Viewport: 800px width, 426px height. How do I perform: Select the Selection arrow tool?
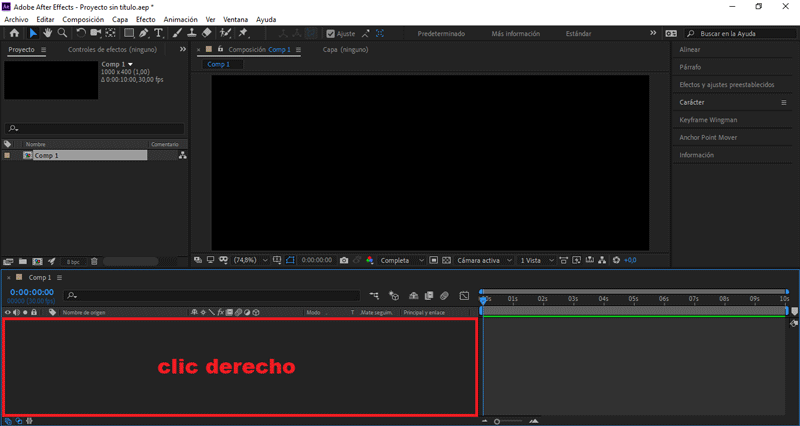(33, 33)
